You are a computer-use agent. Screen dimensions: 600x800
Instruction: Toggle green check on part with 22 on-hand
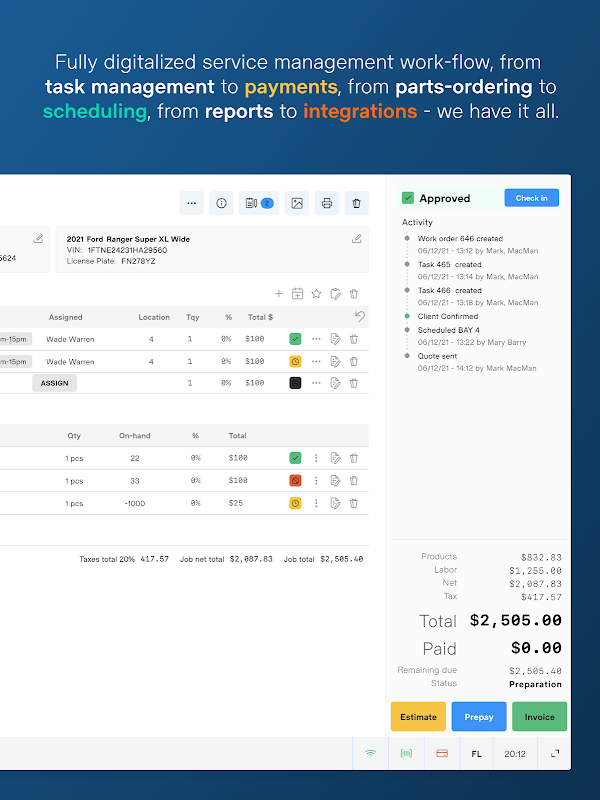click(295, 458)
